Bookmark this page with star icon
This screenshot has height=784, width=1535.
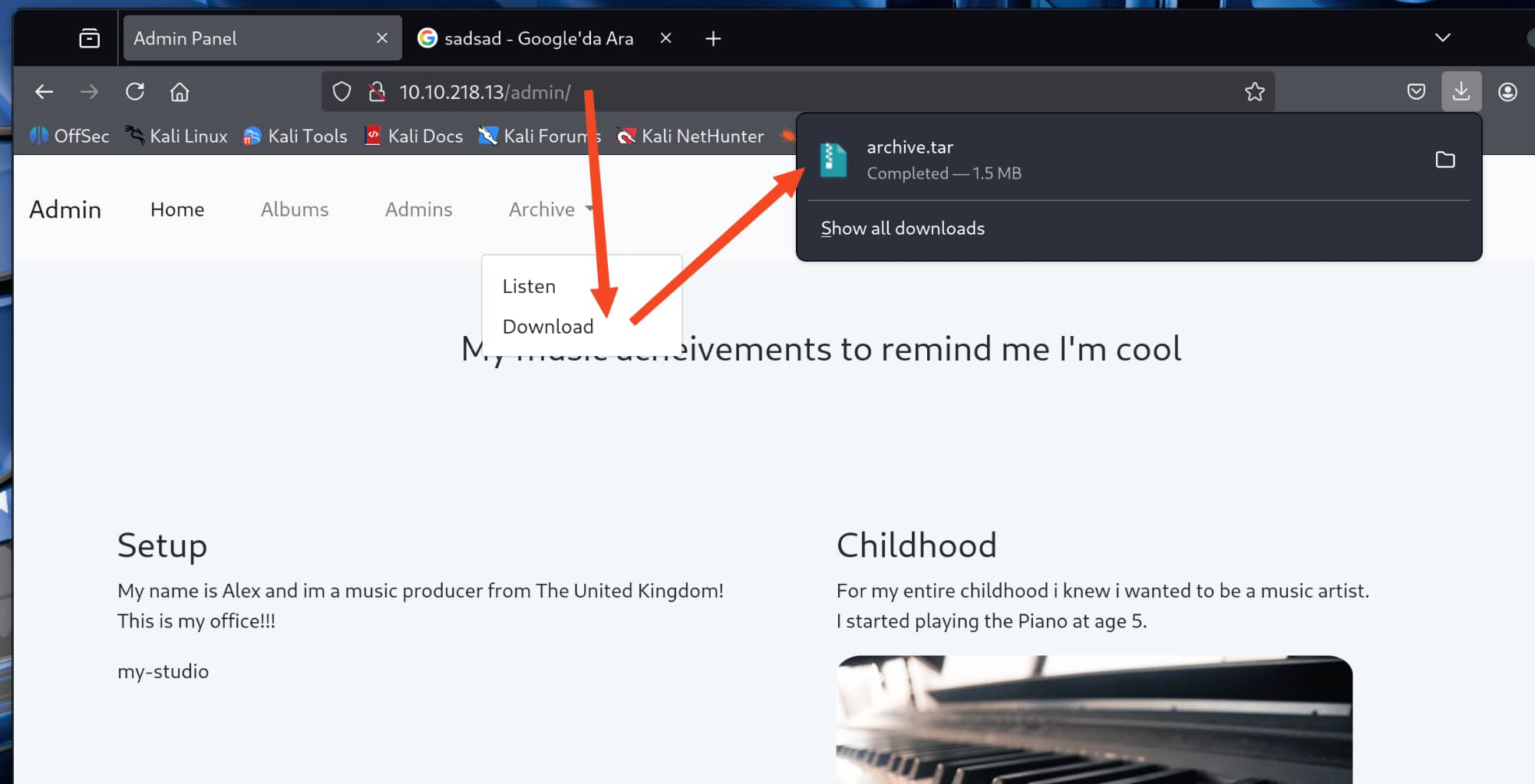pyautogui.click(x=1254, y=92)
